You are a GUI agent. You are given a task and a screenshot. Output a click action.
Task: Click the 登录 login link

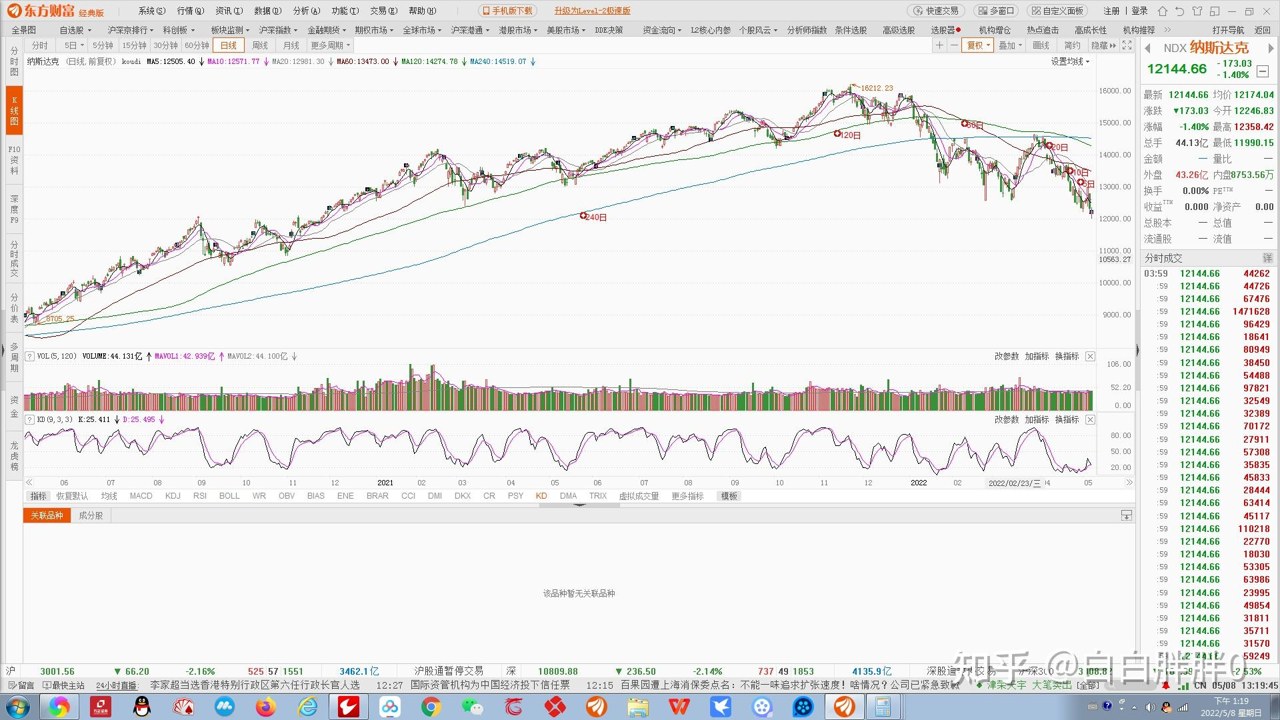[1139, 11]
